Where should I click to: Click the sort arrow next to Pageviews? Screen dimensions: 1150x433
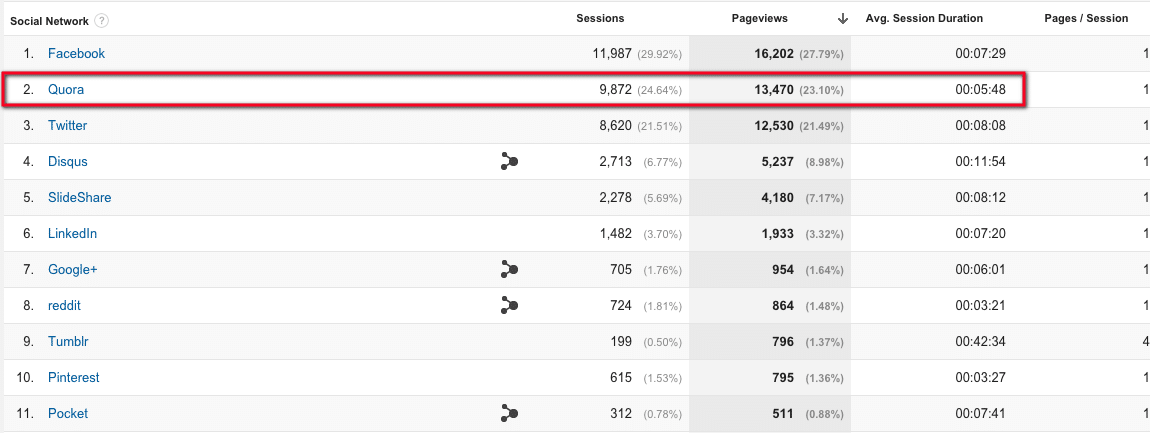click(x=843, y=18)
